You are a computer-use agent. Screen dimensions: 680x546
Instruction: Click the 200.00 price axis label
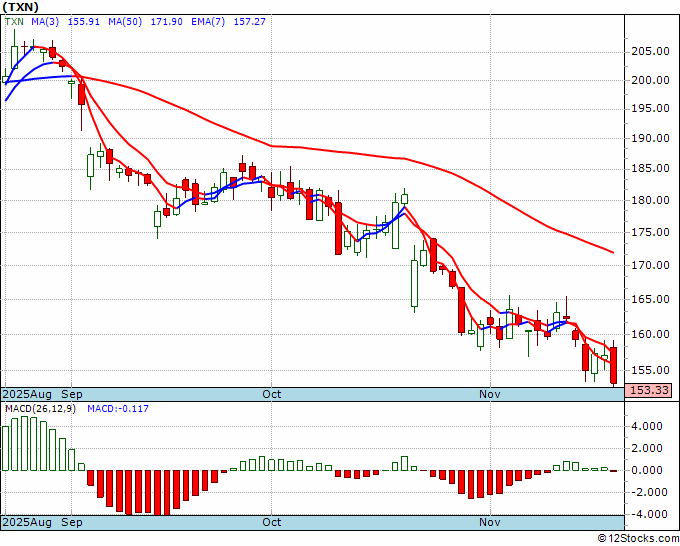650,80
